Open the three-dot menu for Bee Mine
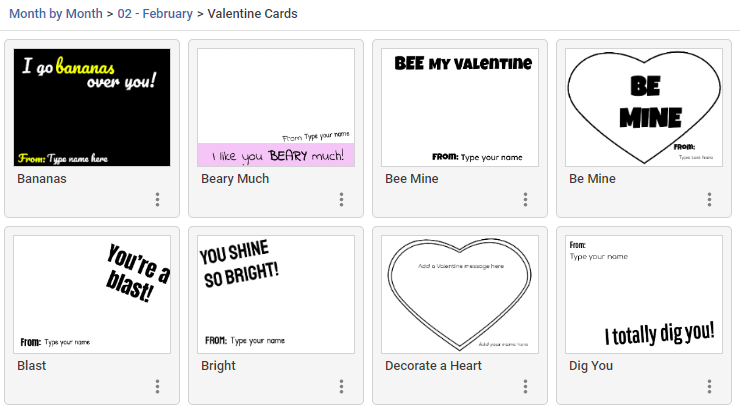Screen dimensions: 740x410 525,200
